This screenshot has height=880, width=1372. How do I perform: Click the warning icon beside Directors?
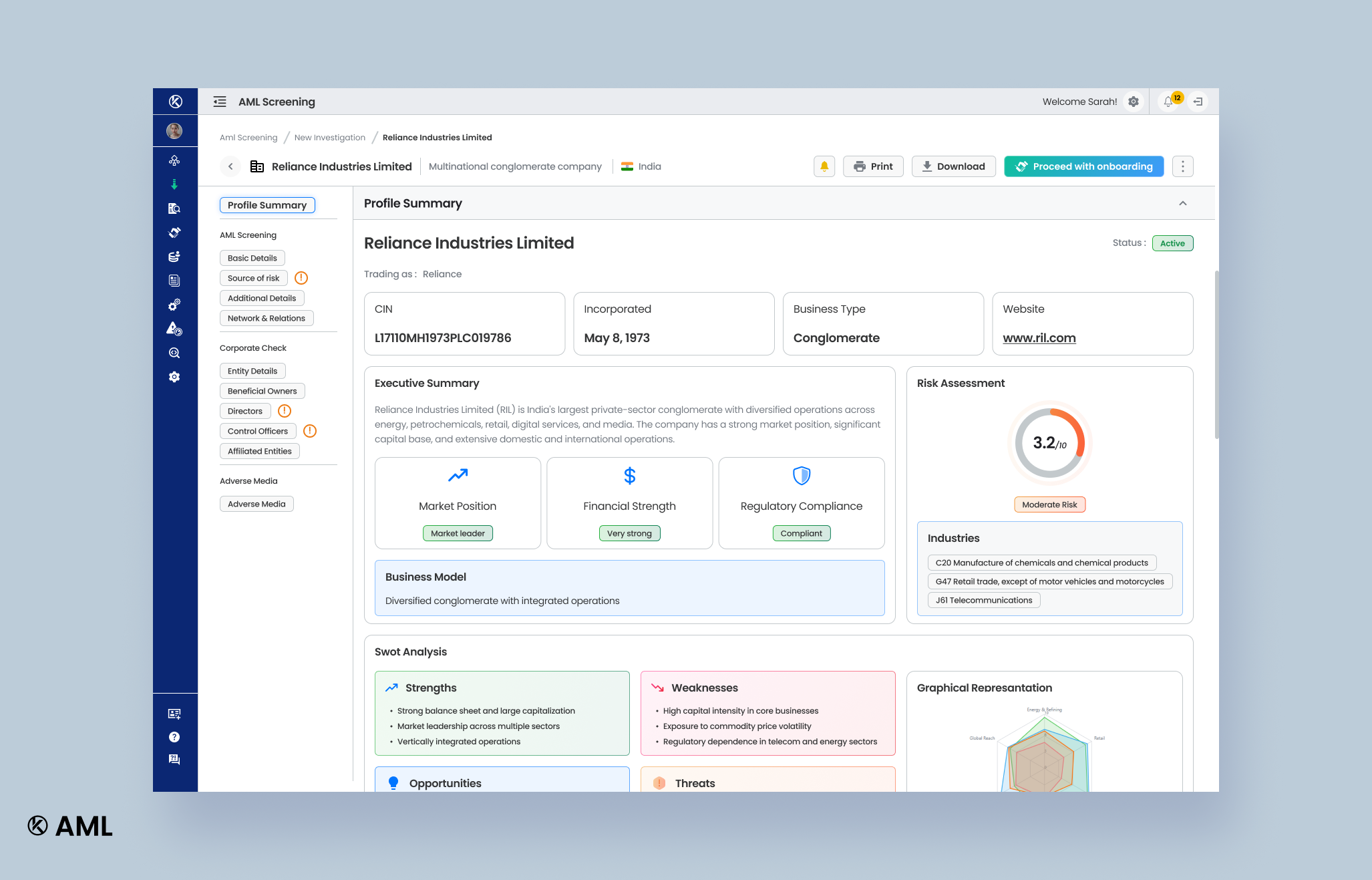coord(285,411)
